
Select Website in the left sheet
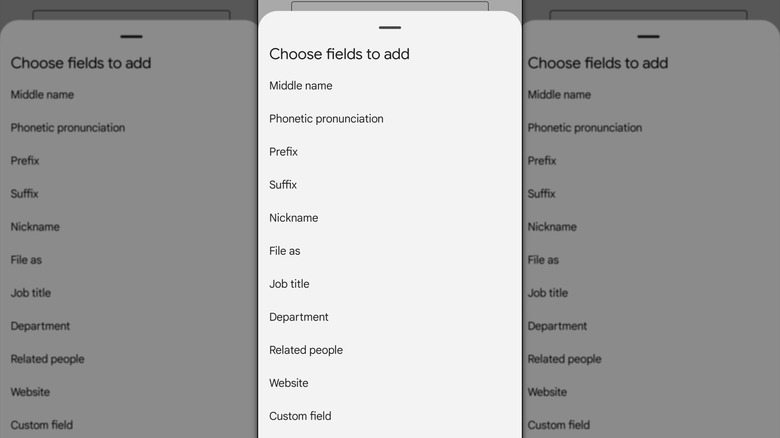click(x=30, y=392)
